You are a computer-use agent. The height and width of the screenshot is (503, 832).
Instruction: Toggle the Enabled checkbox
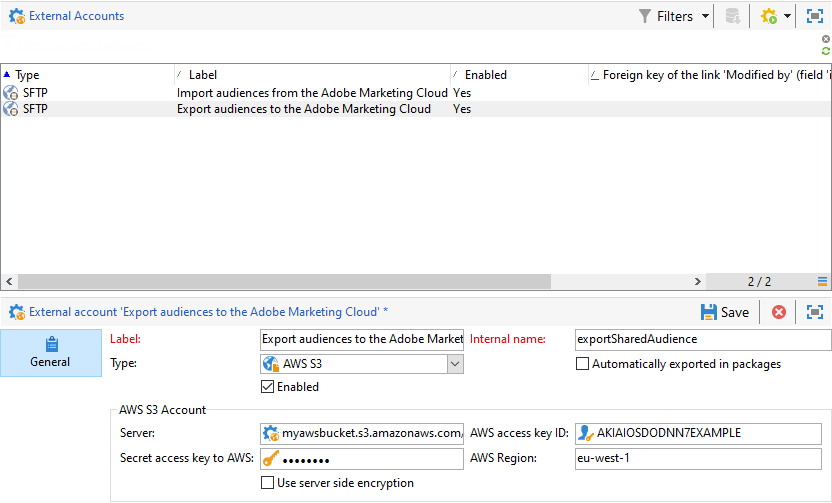267,387
